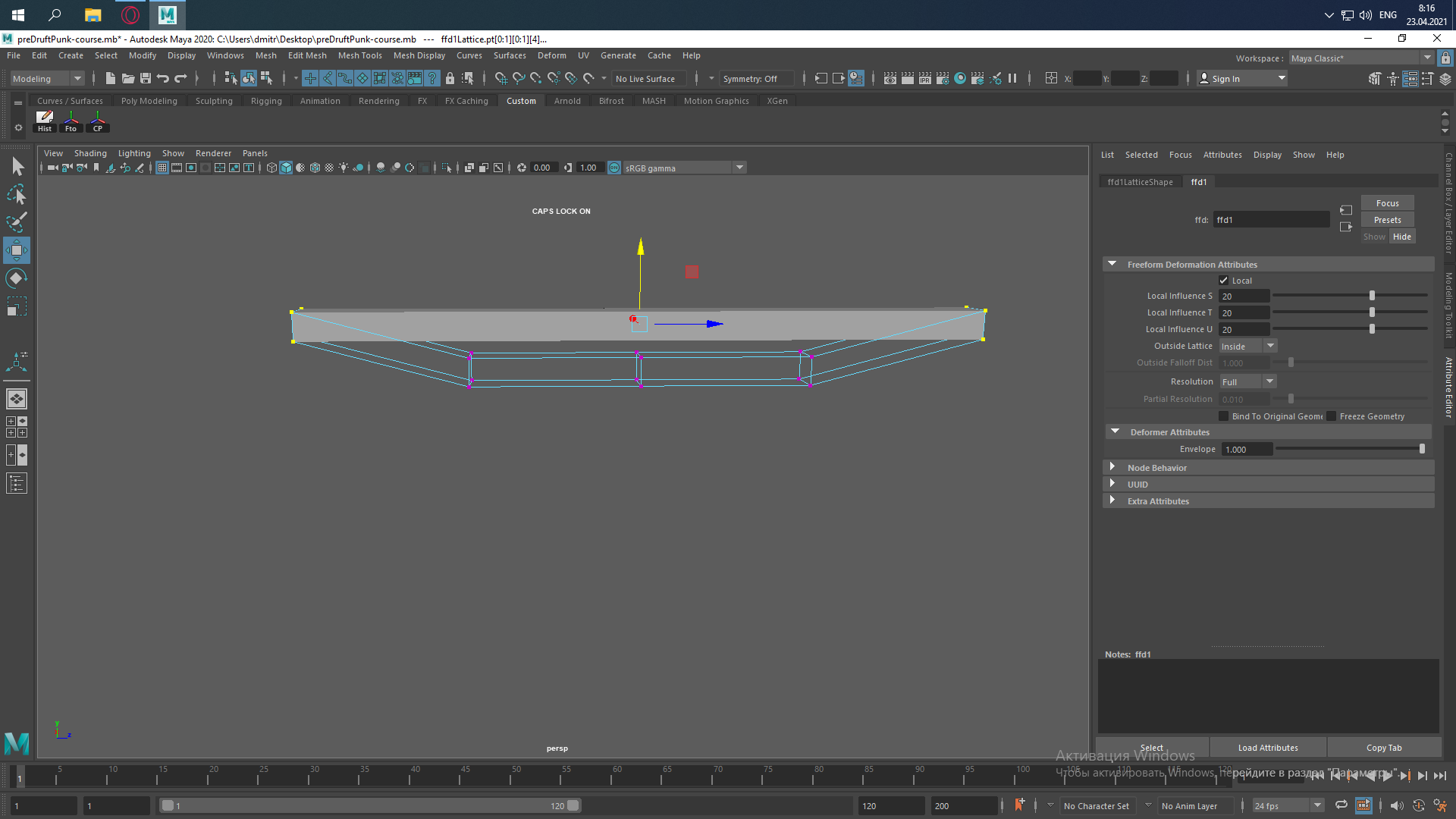Click the Hide button
Image resolution: width=1456 pixels, height=819 pixels.
point(1402,237)
